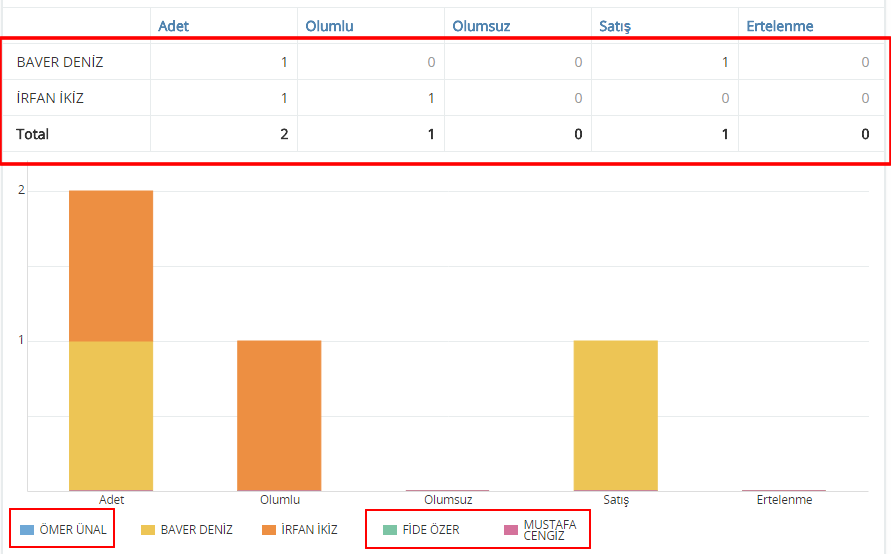
Task: Click BAVER DENİZ legend label
Action: pyautogui.click(x=197, y=530)
